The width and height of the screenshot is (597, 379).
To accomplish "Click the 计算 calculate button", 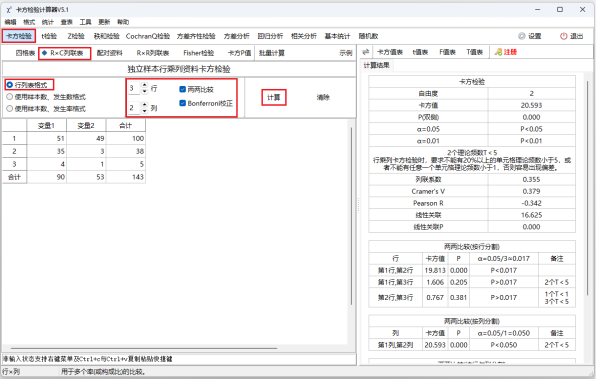I will pos(274,98).
